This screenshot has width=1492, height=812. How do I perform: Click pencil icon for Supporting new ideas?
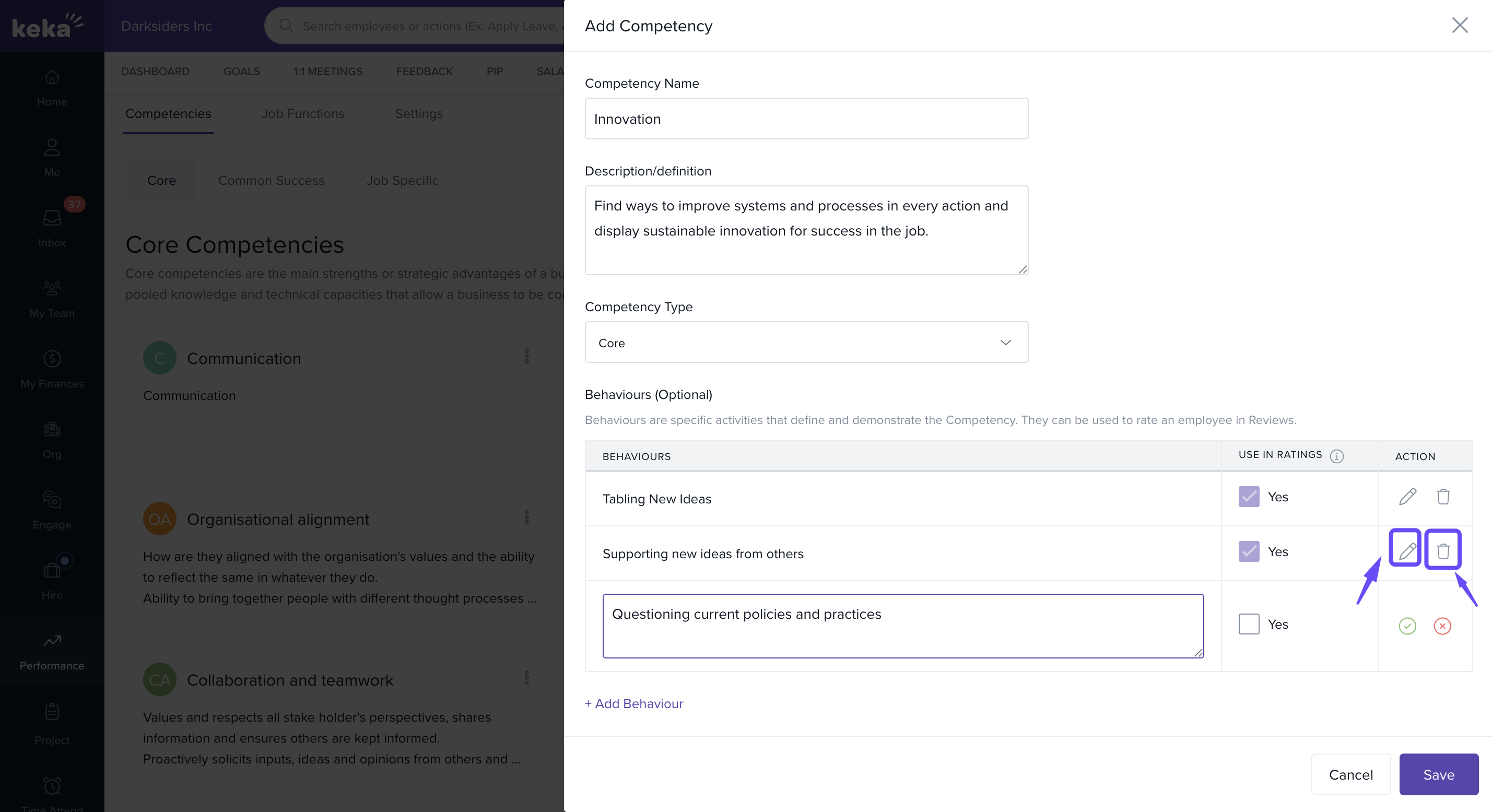1407,551
